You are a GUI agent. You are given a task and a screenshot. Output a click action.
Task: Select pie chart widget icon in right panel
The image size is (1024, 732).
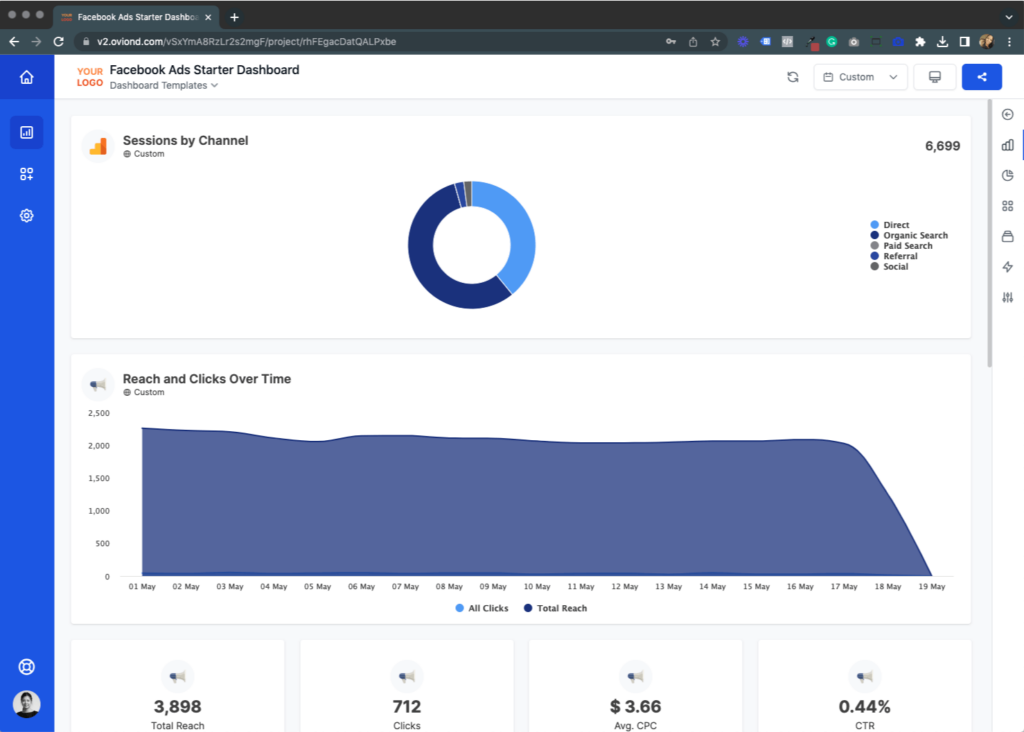point(1008,175)
